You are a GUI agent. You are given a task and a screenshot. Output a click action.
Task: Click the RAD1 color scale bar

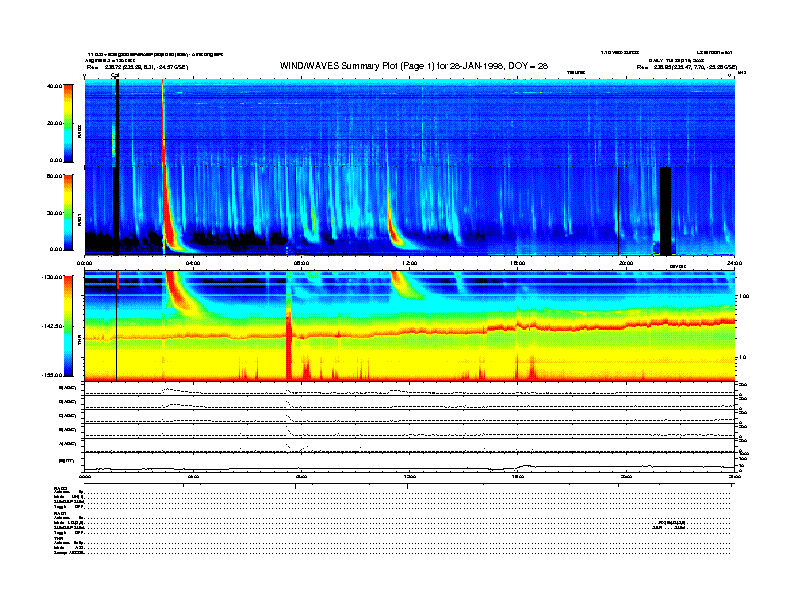tap(68, 212)
